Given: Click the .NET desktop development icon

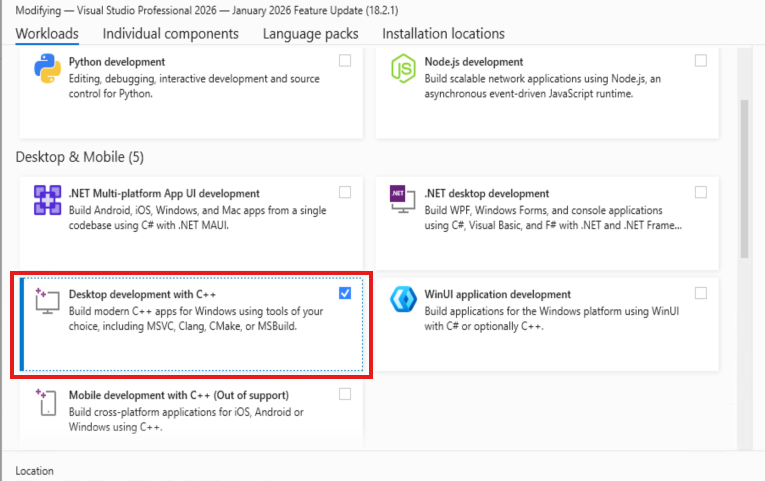Looking at the screenshot, I should point(403,201).
